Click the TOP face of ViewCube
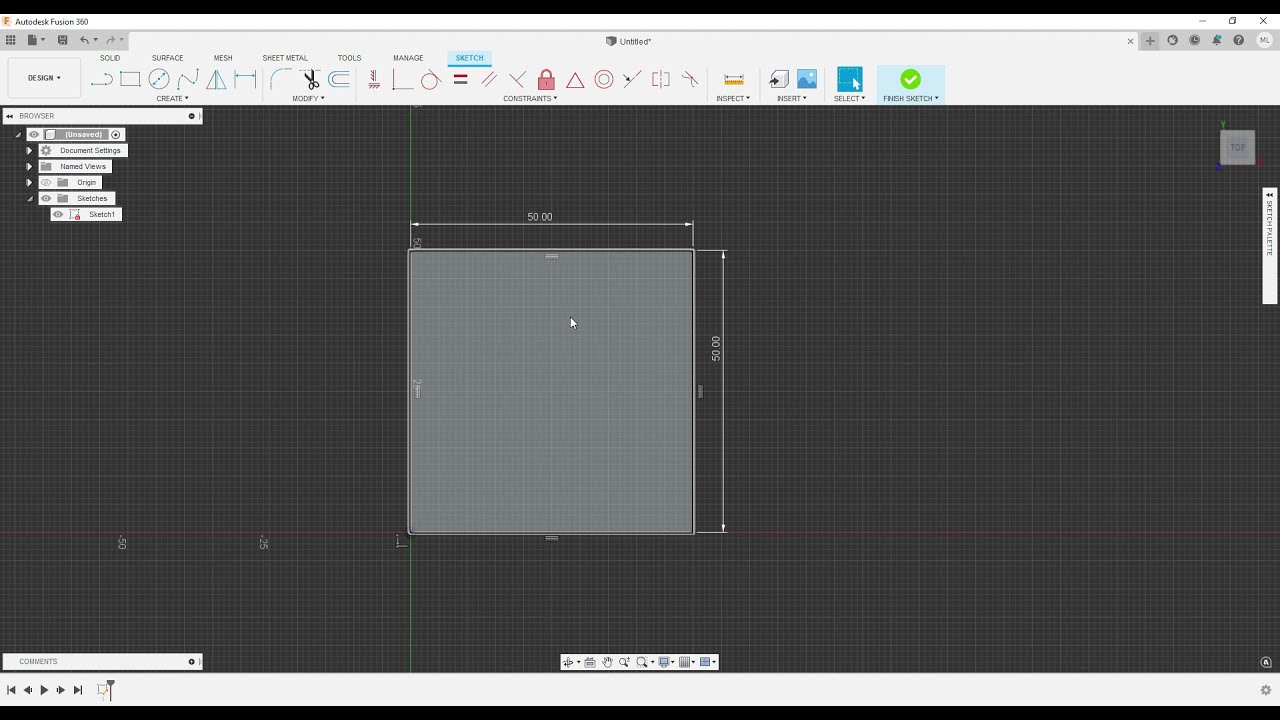This screenshot has height=720, width=1280. (1238, 148)
